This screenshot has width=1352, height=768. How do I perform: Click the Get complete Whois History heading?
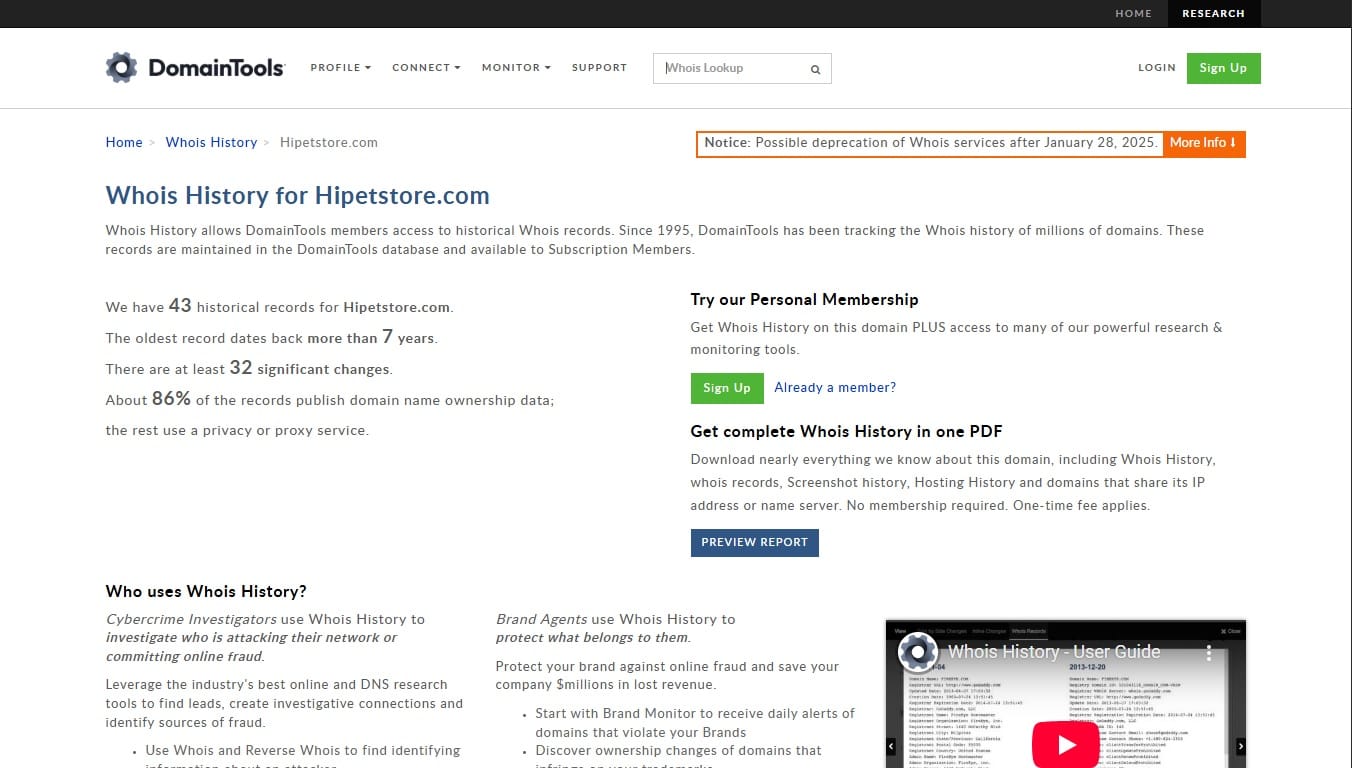click(x=846, y=432)
